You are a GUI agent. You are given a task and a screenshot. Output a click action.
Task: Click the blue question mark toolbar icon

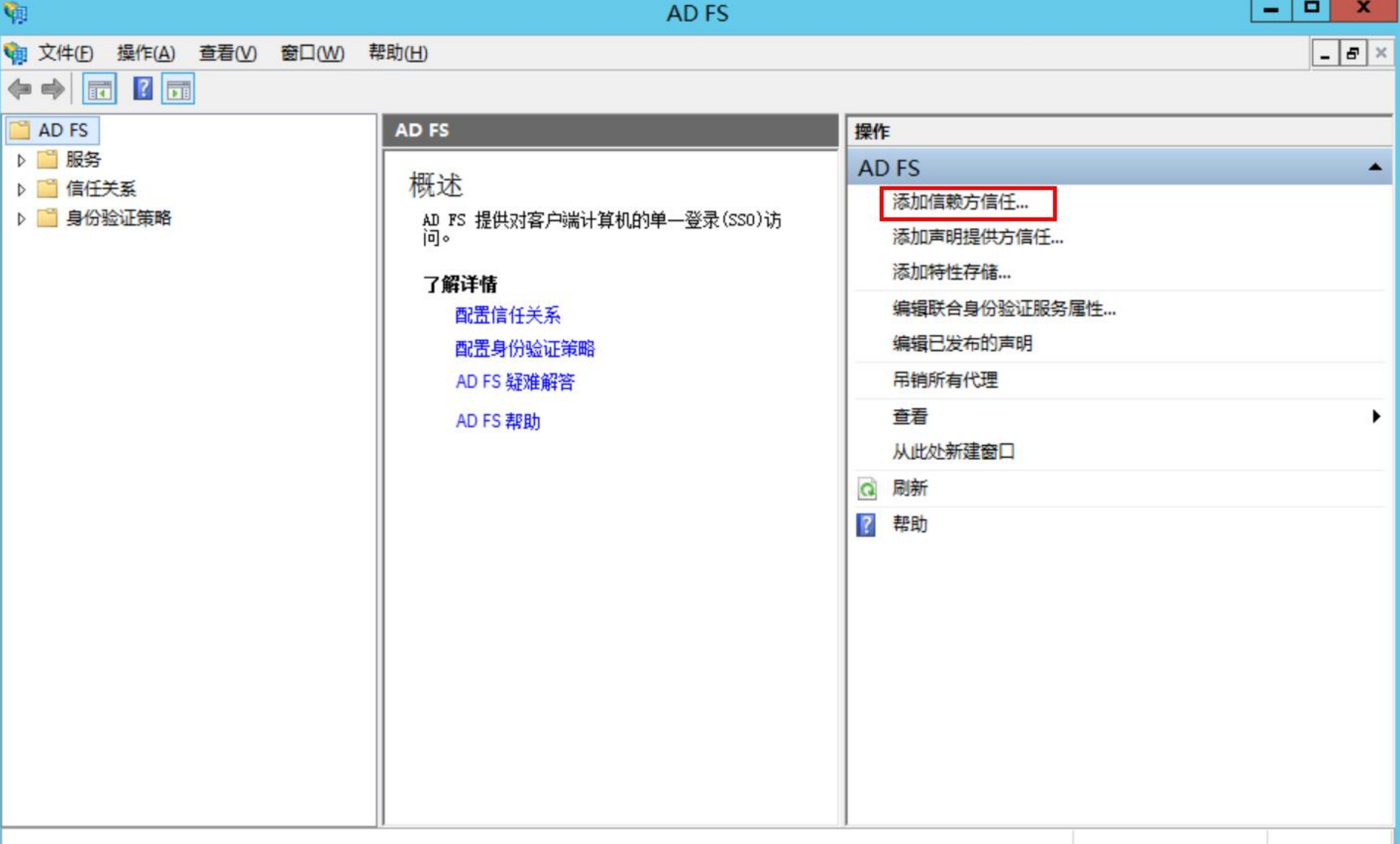143,89
